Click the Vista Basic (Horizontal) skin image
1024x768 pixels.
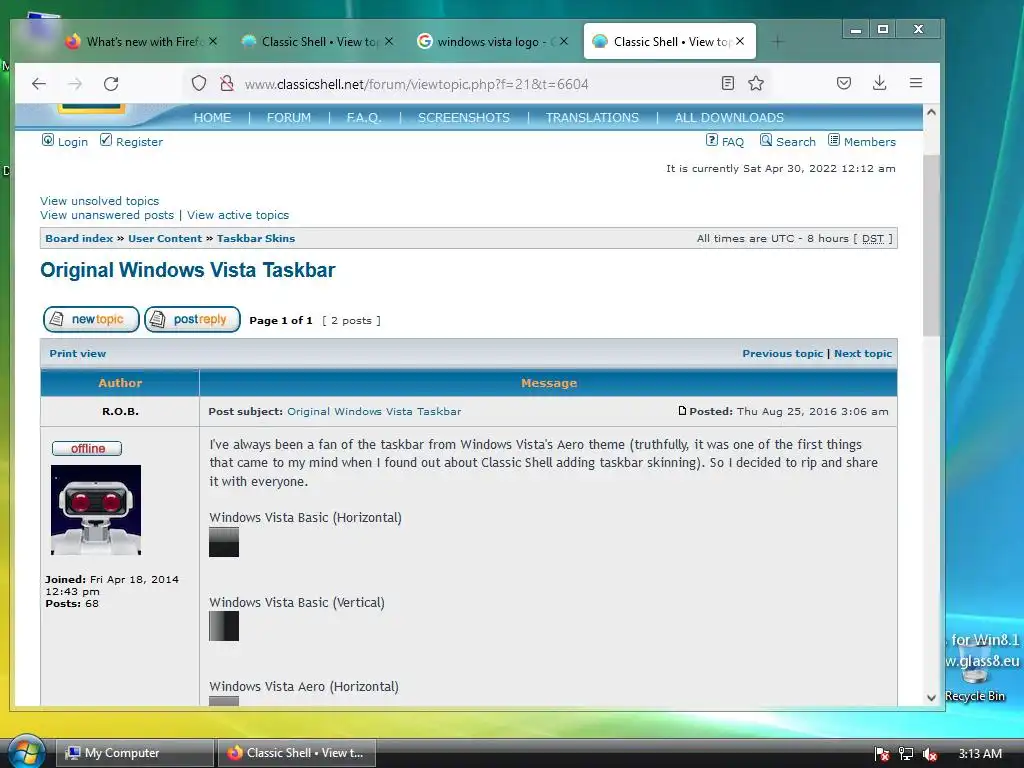[224, 542]
